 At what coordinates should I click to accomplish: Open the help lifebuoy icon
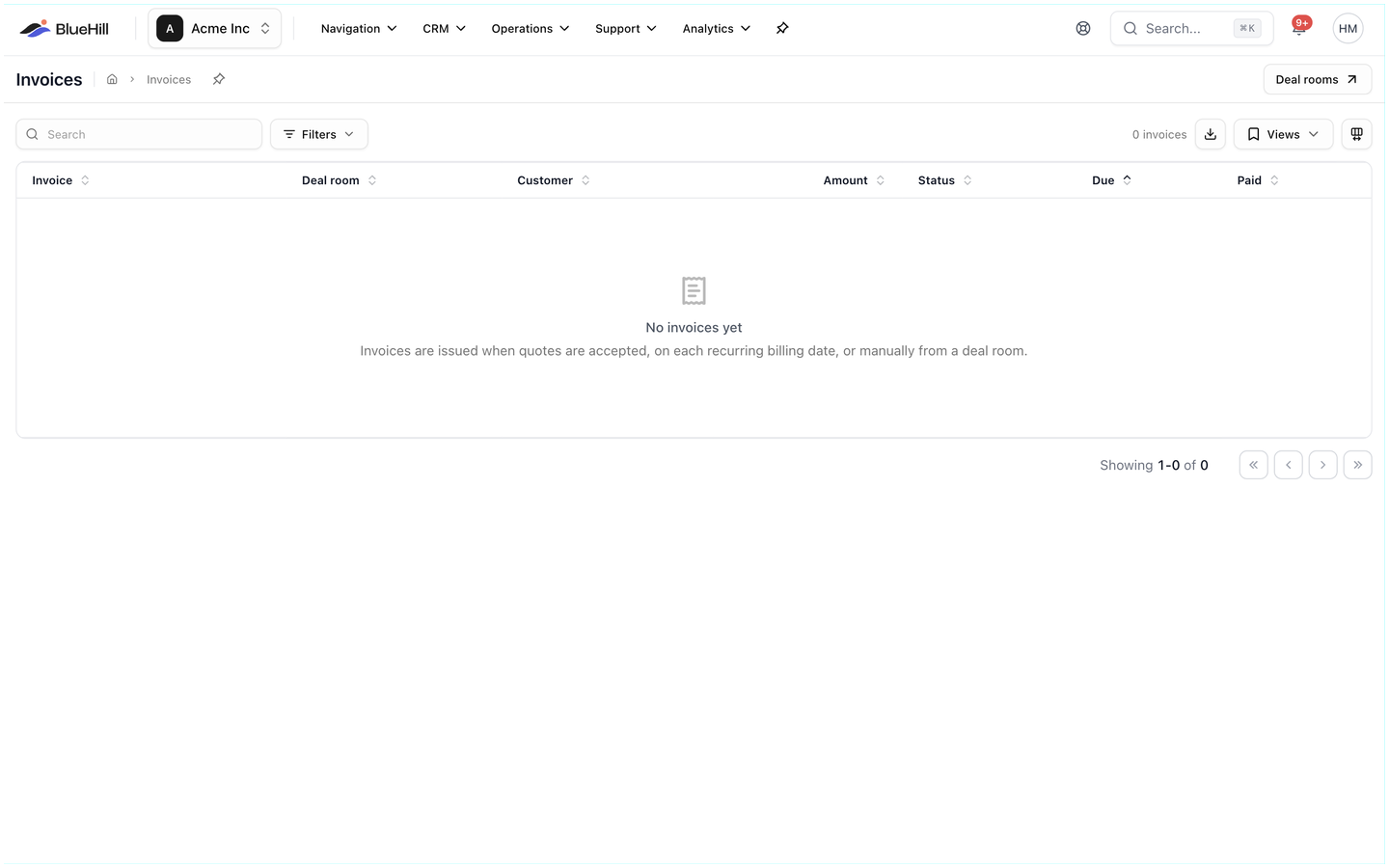1083,29
